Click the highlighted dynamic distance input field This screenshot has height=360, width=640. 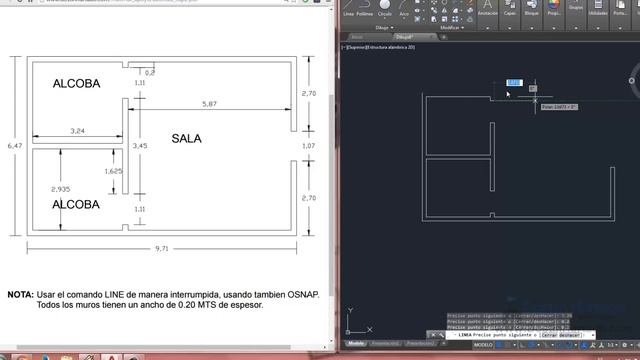pyautogui.click(x=514, y=83)
